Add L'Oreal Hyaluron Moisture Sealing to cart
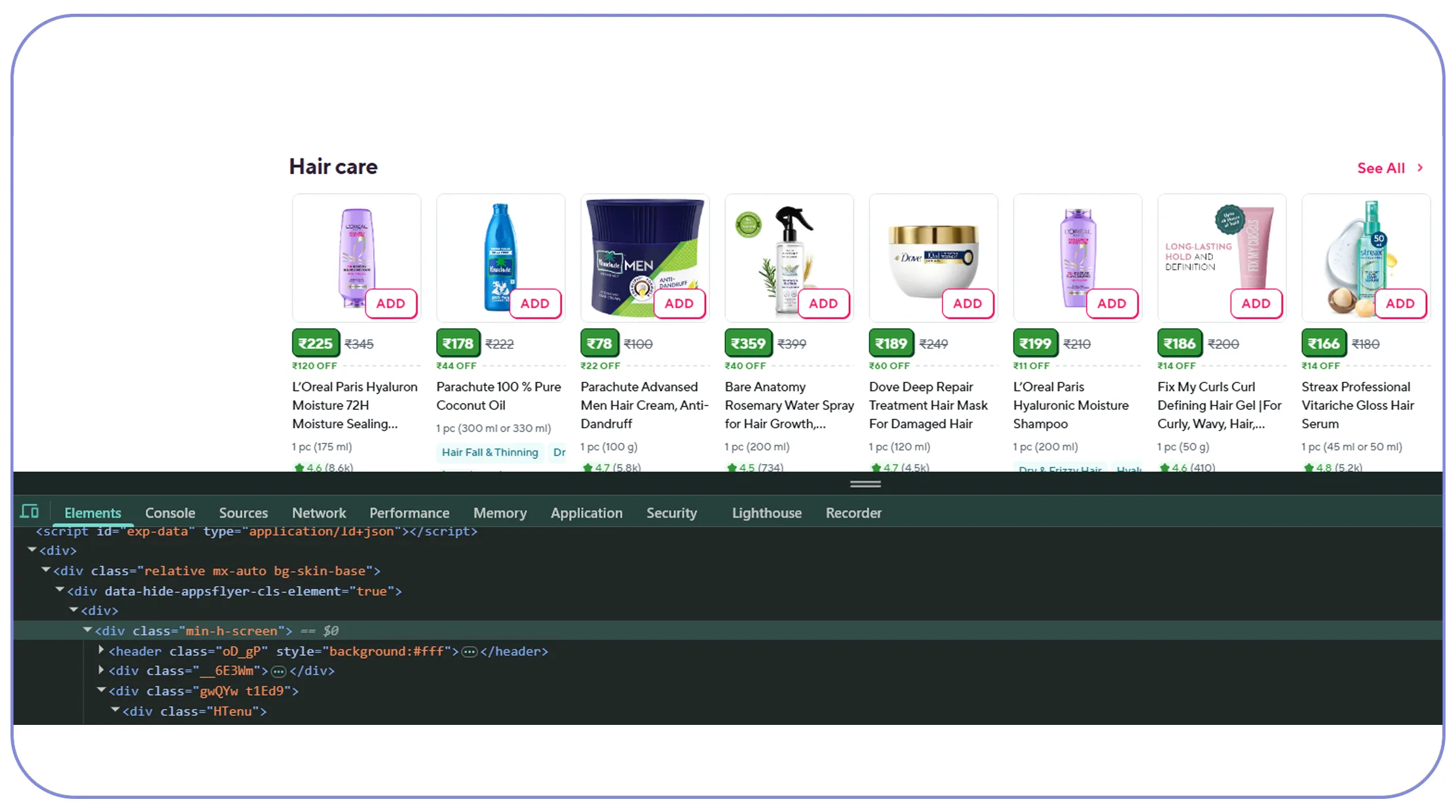This screenshot has height=812, width=1456. coord(391,304)
